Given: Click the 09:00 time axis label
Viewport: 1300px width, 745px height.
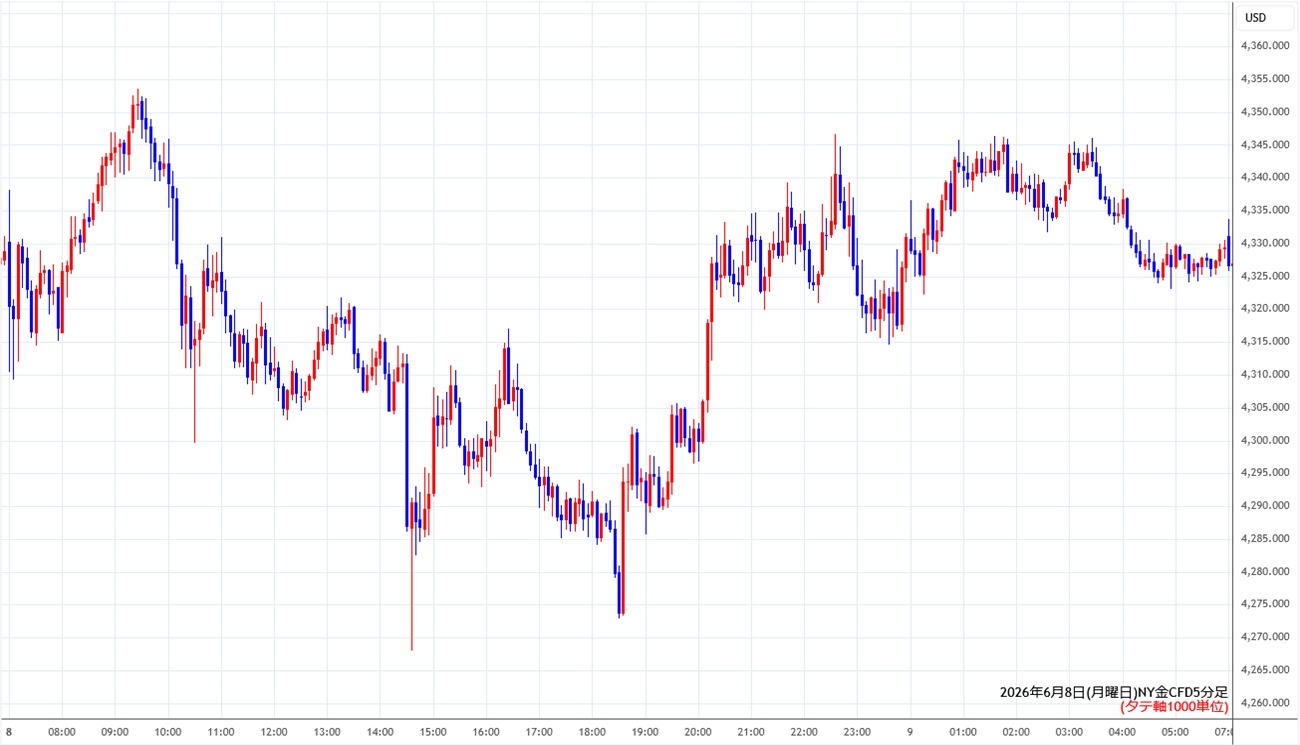Looking at the screenshot, I should pos(115,732).
